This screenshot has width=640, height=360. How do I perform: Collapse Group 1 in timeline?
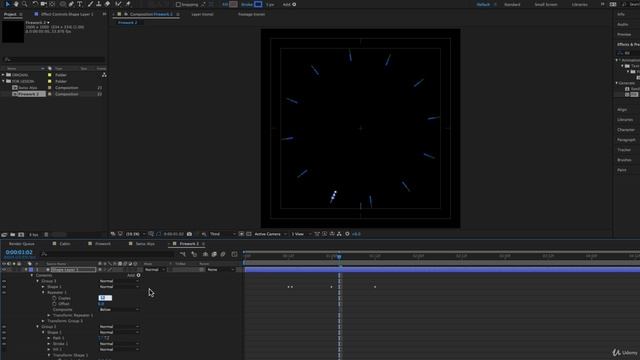(38, 281)
